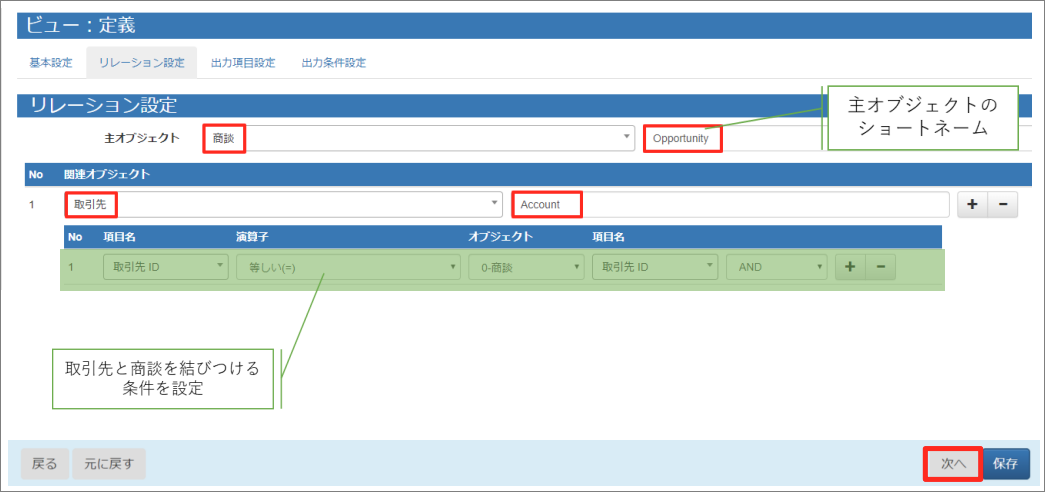Click the 保存 button

1006,464
